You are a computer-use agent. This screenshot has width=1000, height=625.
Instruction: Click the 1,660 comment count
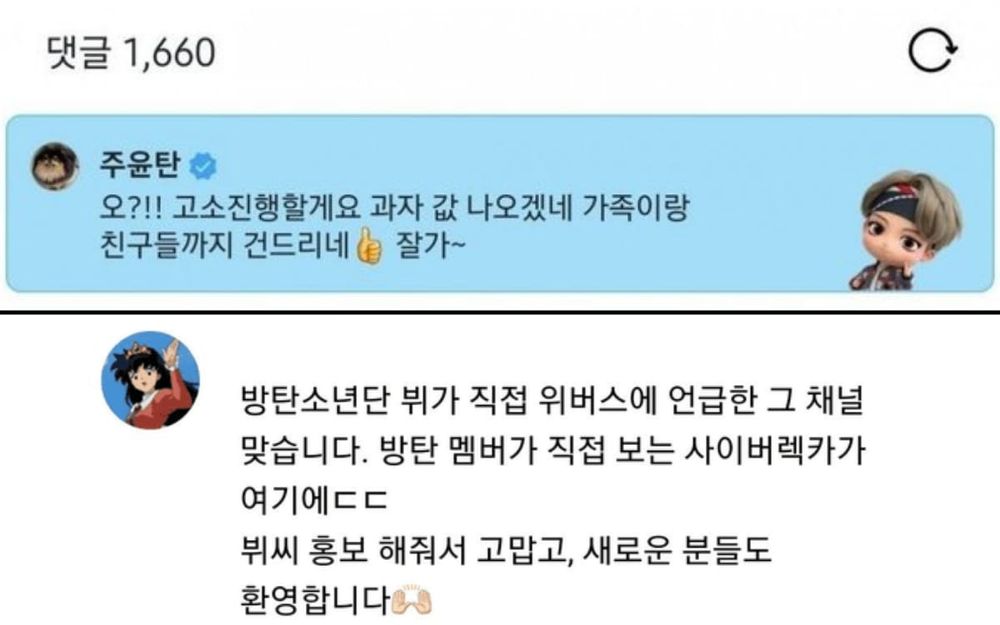[169, 53]
